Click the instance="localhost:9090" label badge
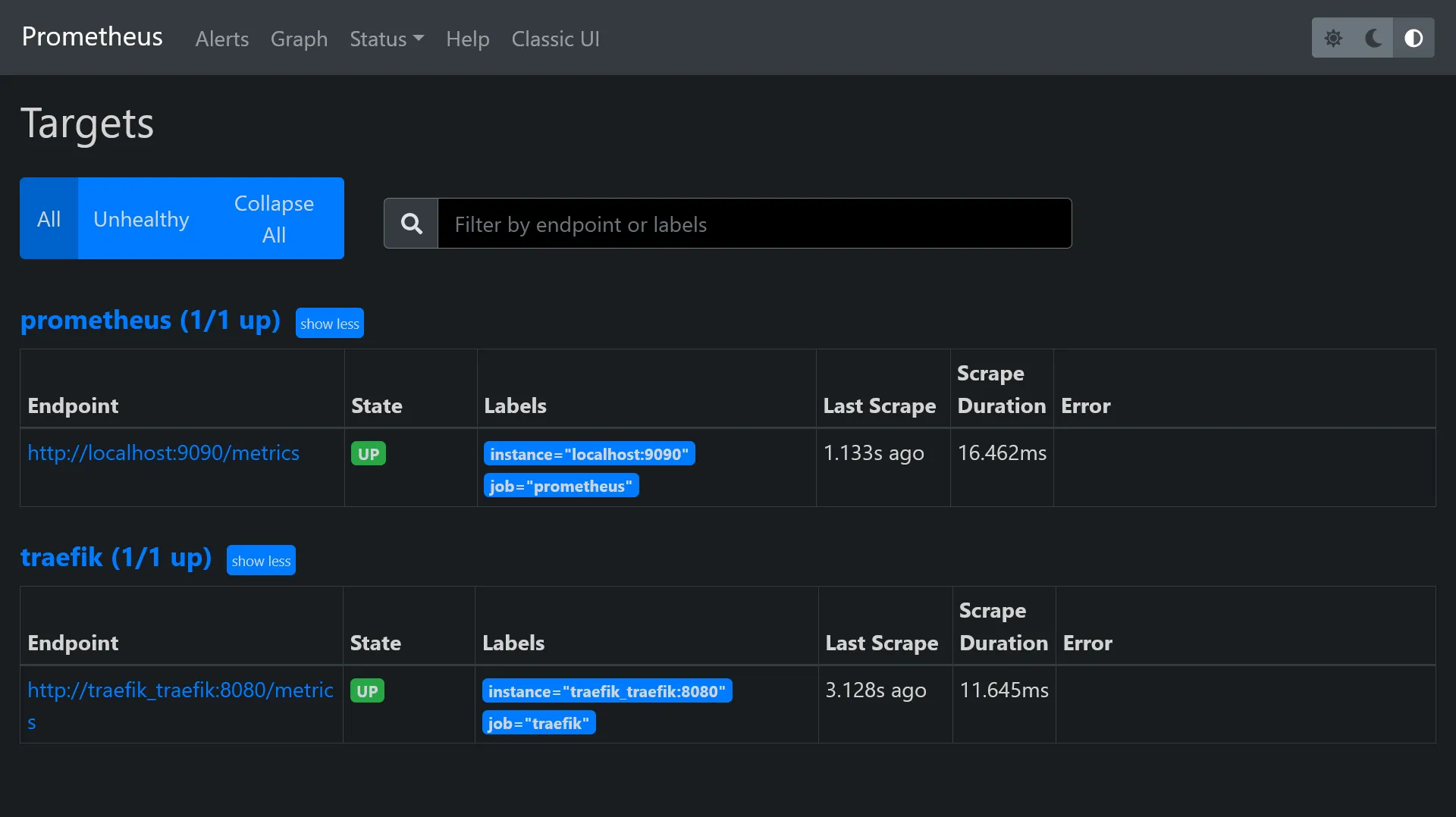This screenshot has height=817, width=1456. coord(588,454)
